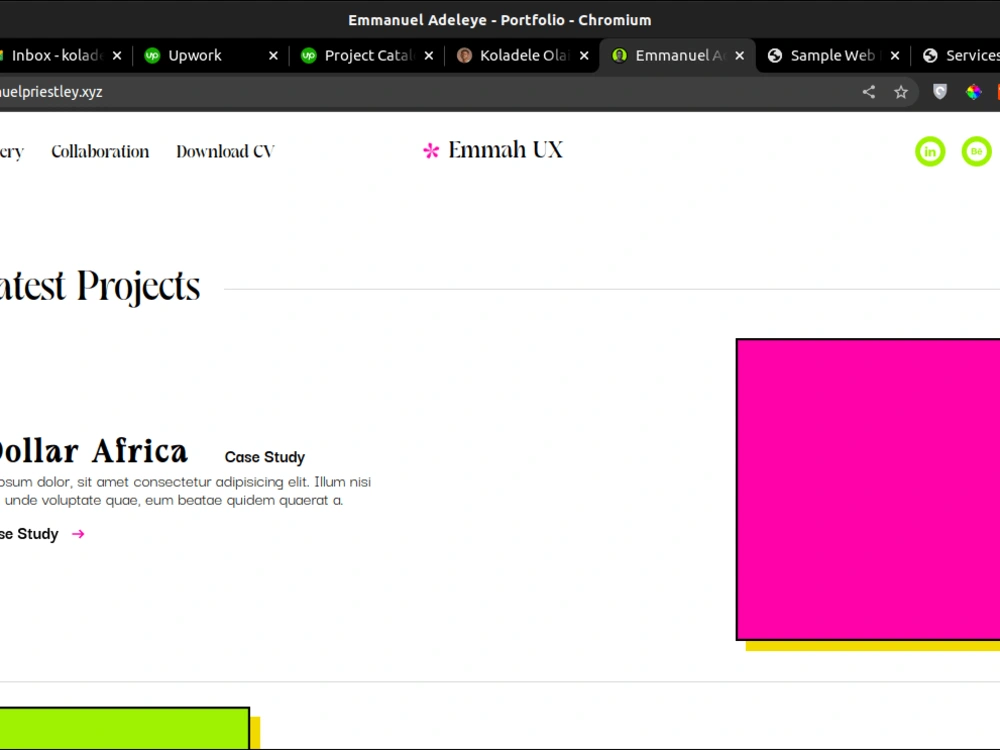Click the Latest Projects heading
This screenshot has height=750, width=1000.
(99, 286)
